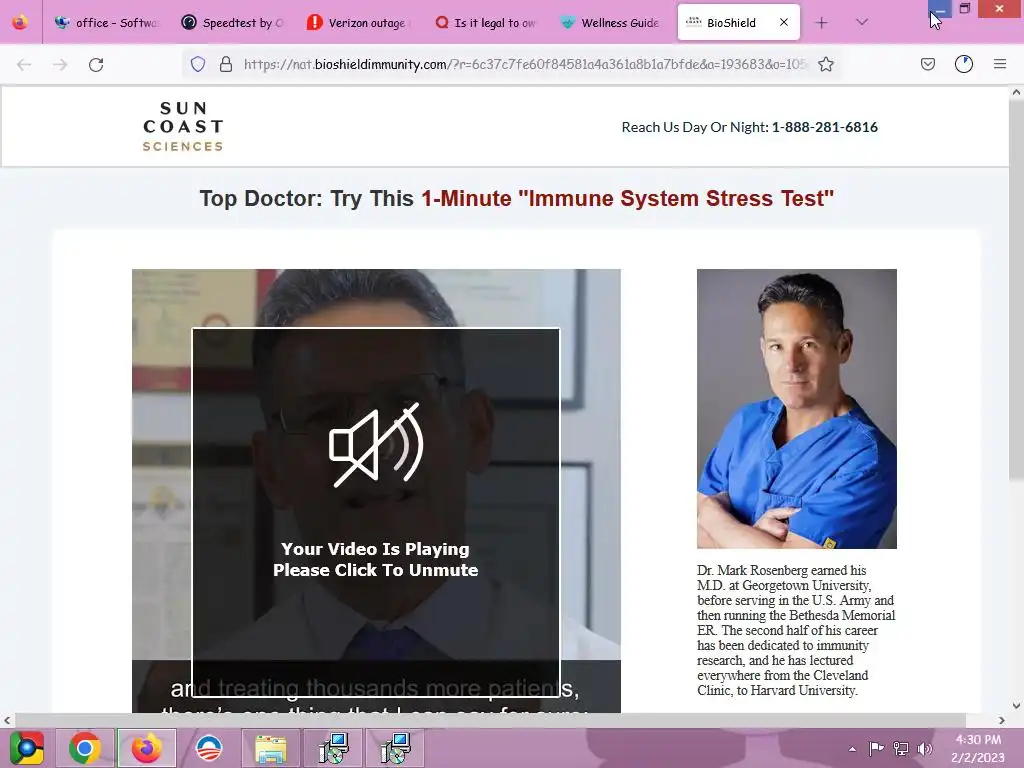Click the Sun Coast Sciences logo
Viewport: 1024px width, 768px height.
click(x=183, y=126)
